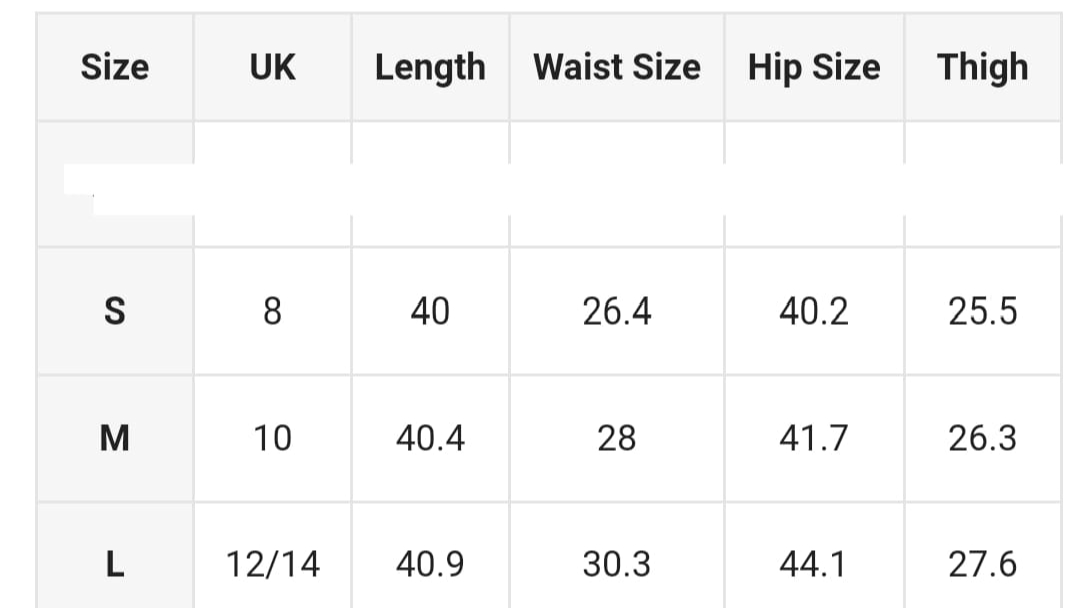This screenshot has width=1080, height=608.
Task: Click the UK 12/14 cell
Action: pyautogui.click(x=272, y=564)
